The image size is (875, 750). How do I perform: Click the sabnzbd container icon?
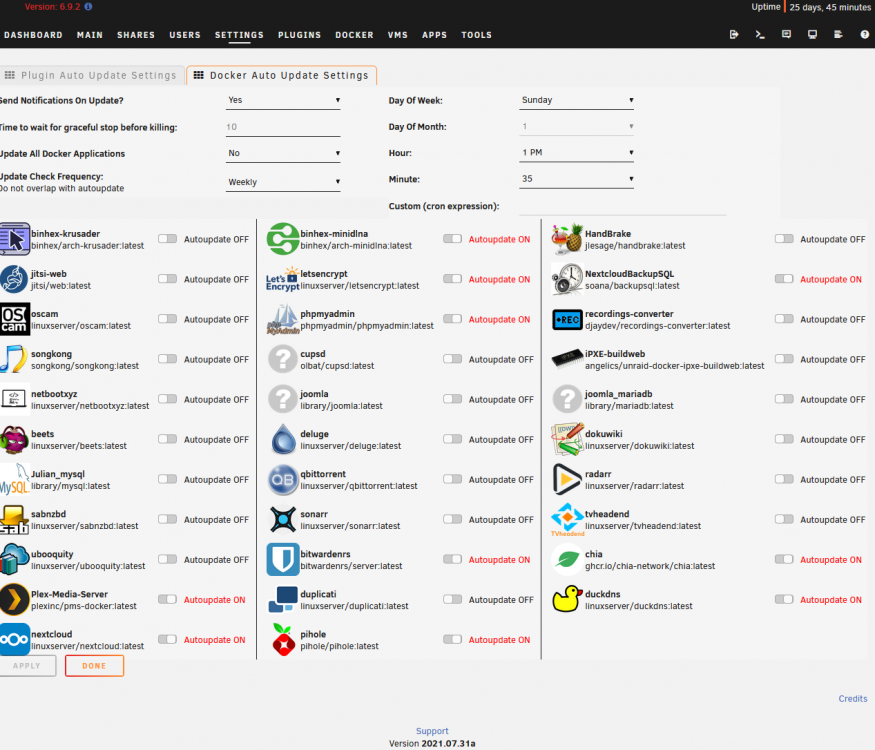coord(15,520)
